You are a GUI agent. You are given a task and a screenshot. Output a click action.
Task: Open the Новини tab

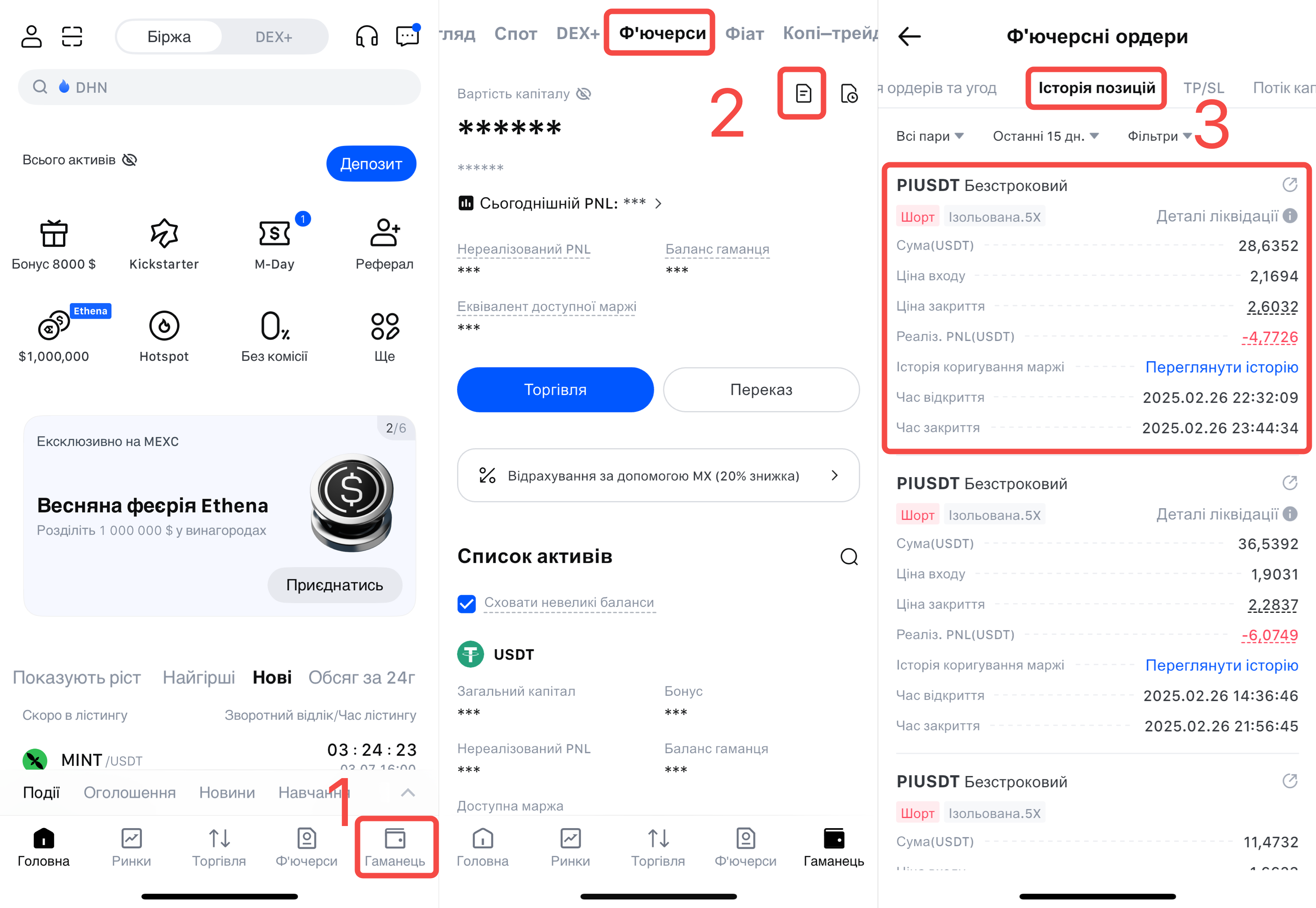pos(227,792)
